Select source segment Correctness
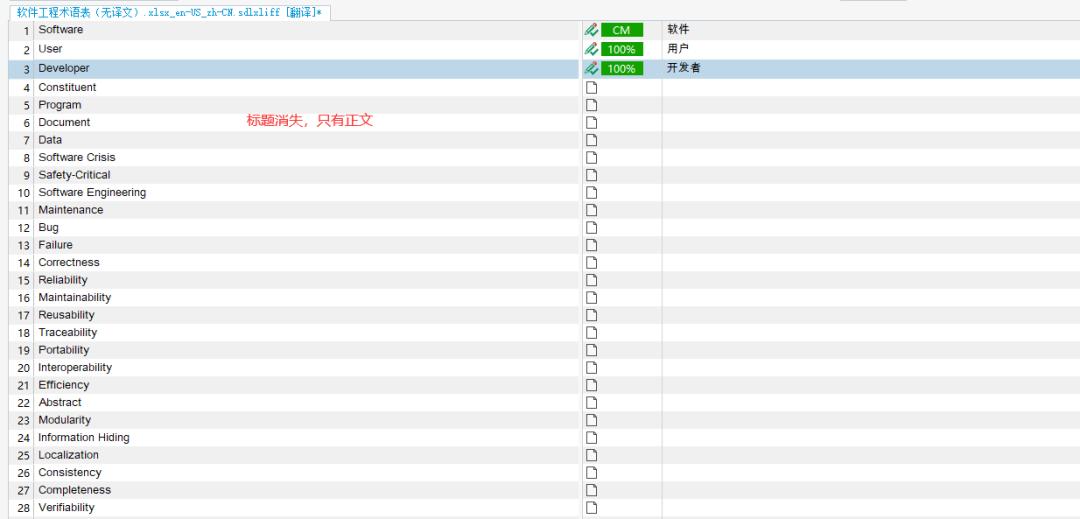This screenshot has height=519, width=1080. [69, 262]
